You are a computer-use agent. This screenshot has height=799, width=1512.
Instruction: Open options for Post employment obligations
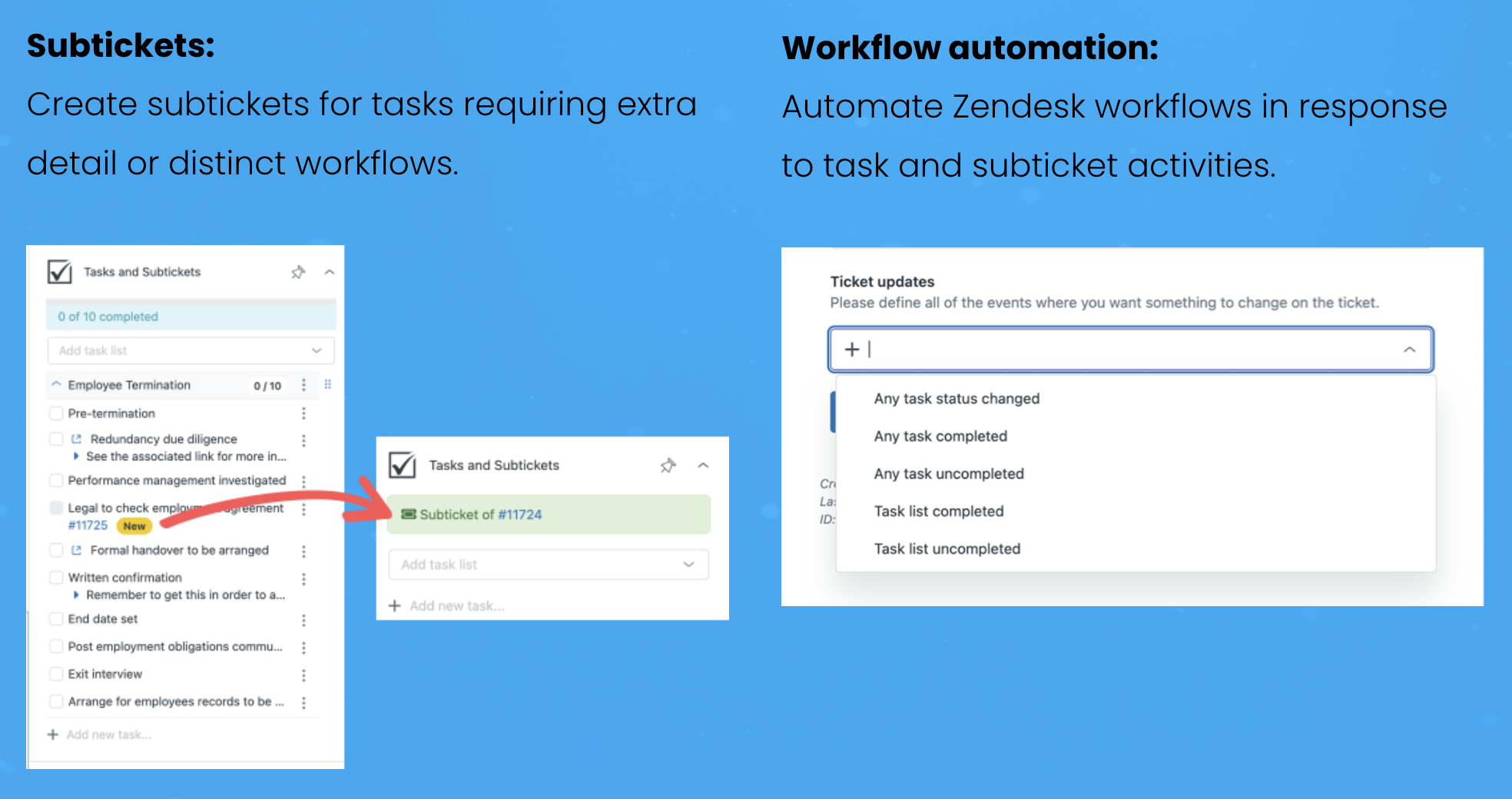coord(303,648)
